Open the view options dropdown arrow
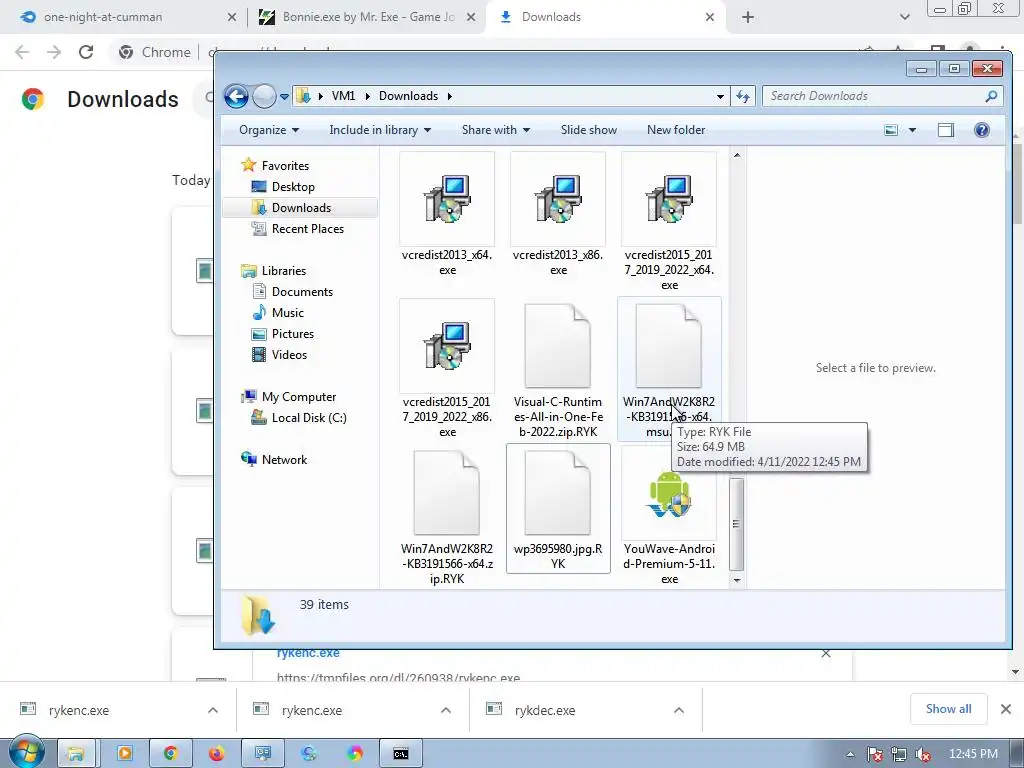The image size is (1024, 768). [x=912, y=130]
